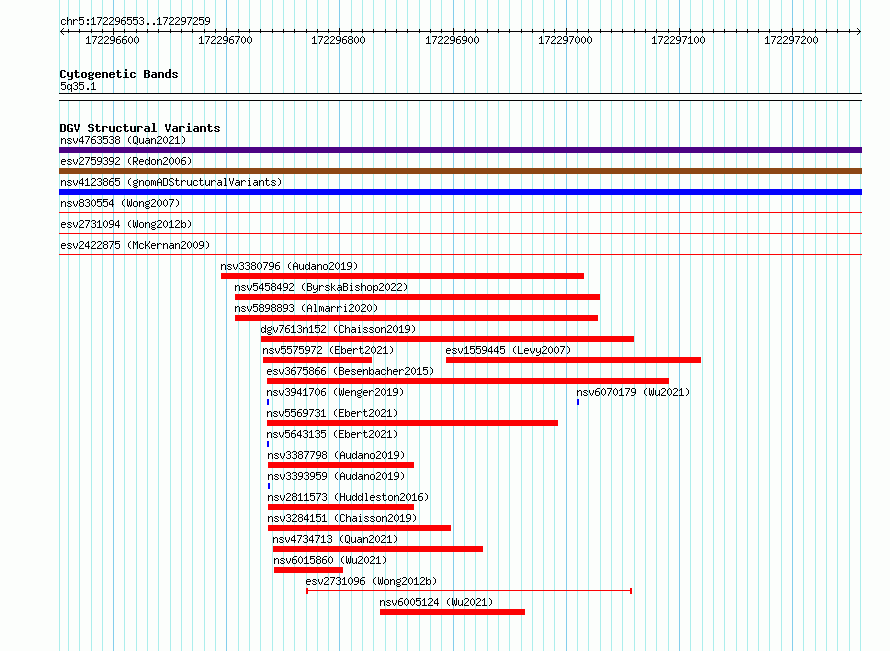
Task: Select the nsv5569731 (Ebert2021) red bar
Action: [413, 423]
